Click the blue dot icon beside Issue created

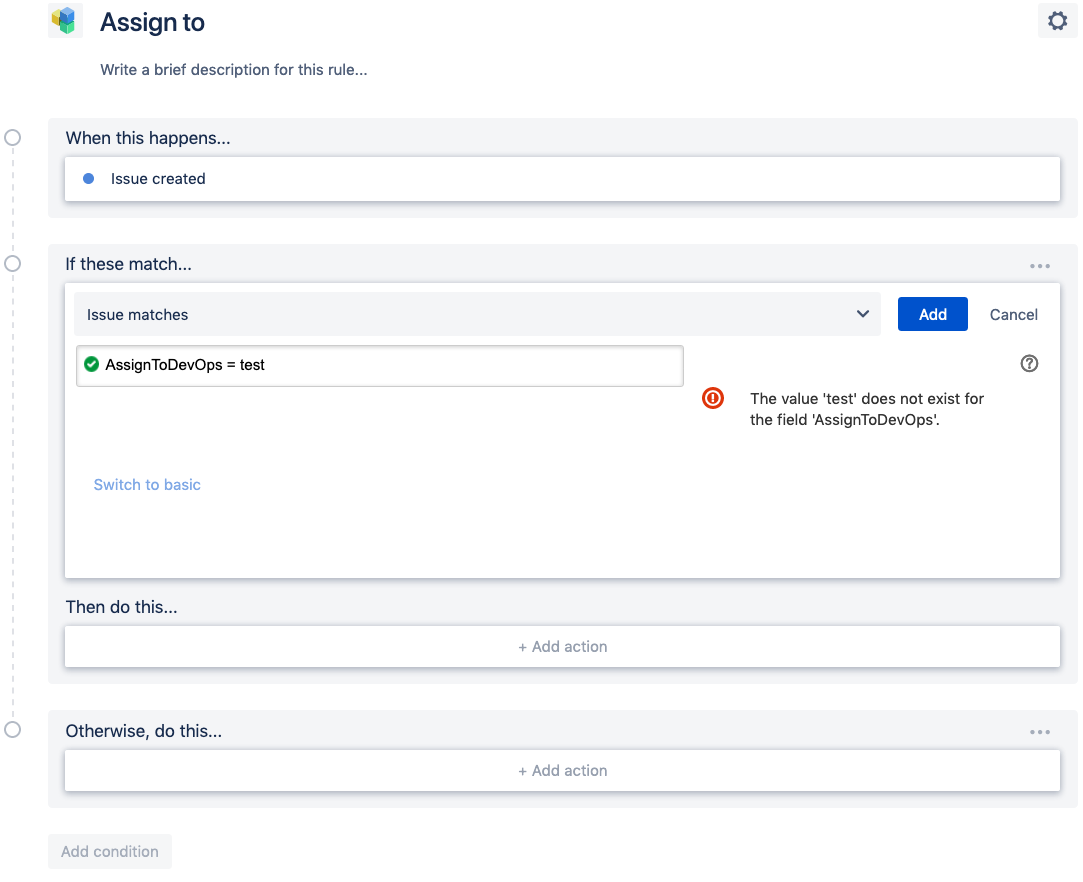(88, 178)
